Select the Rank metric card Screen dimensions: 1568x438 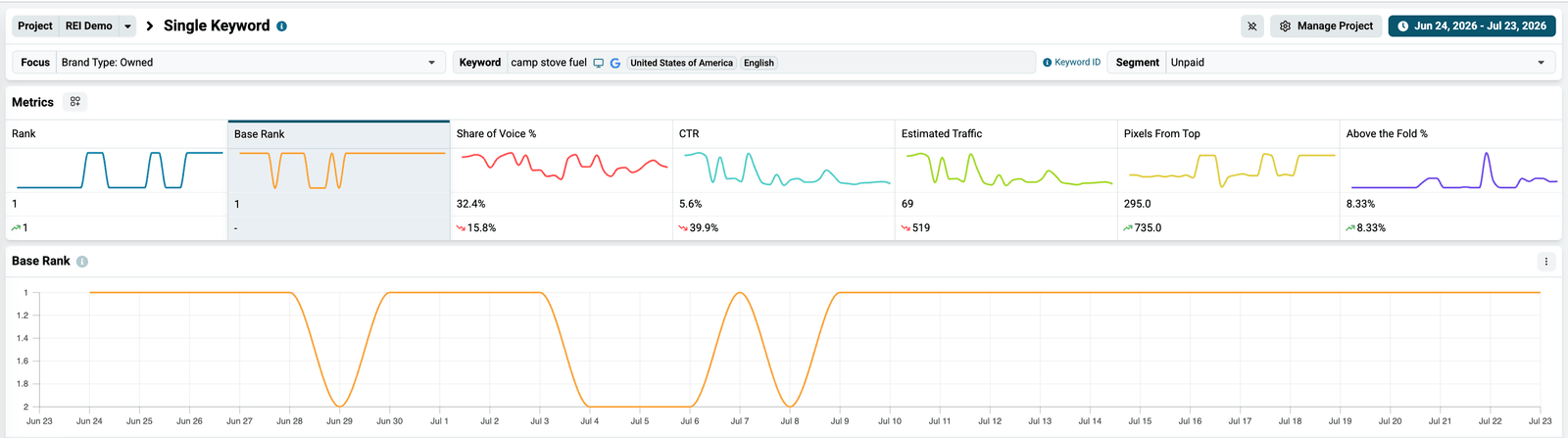point(116,180)
